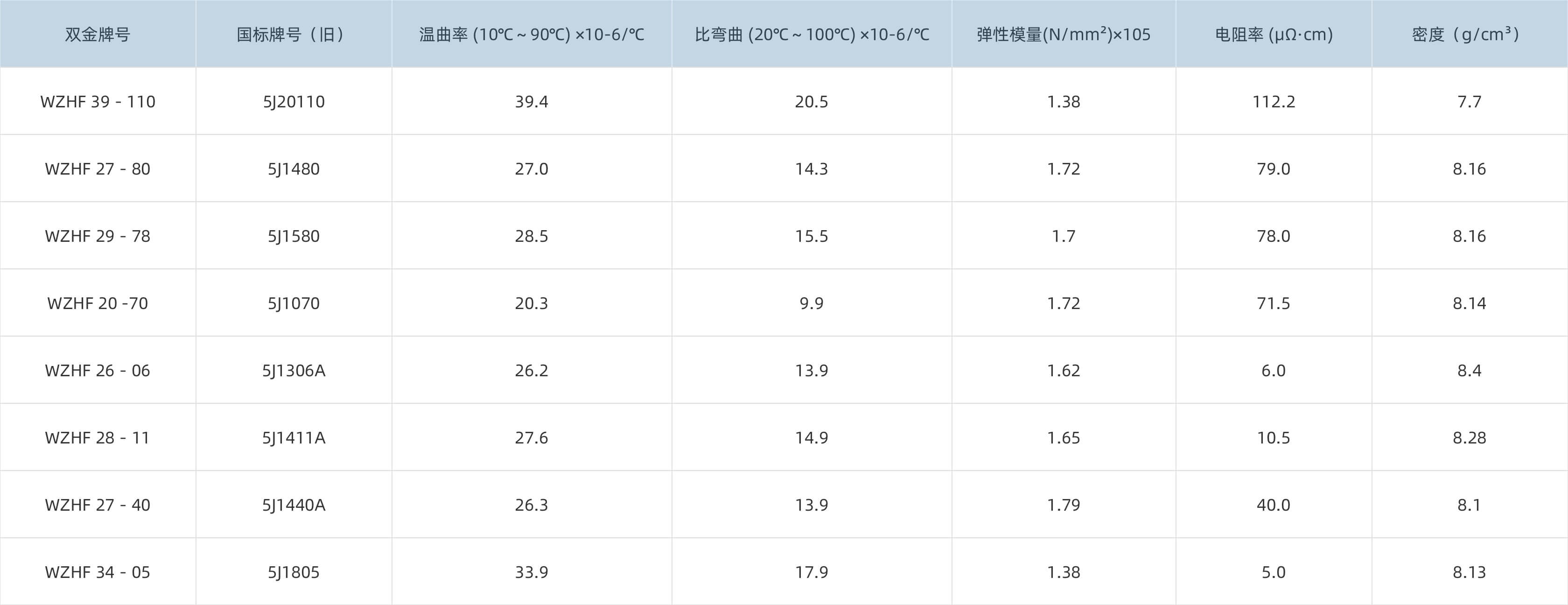Click the WZHF 26 - 06 cell
This screenshot has height=605, width=1568.
pos(98,371)
